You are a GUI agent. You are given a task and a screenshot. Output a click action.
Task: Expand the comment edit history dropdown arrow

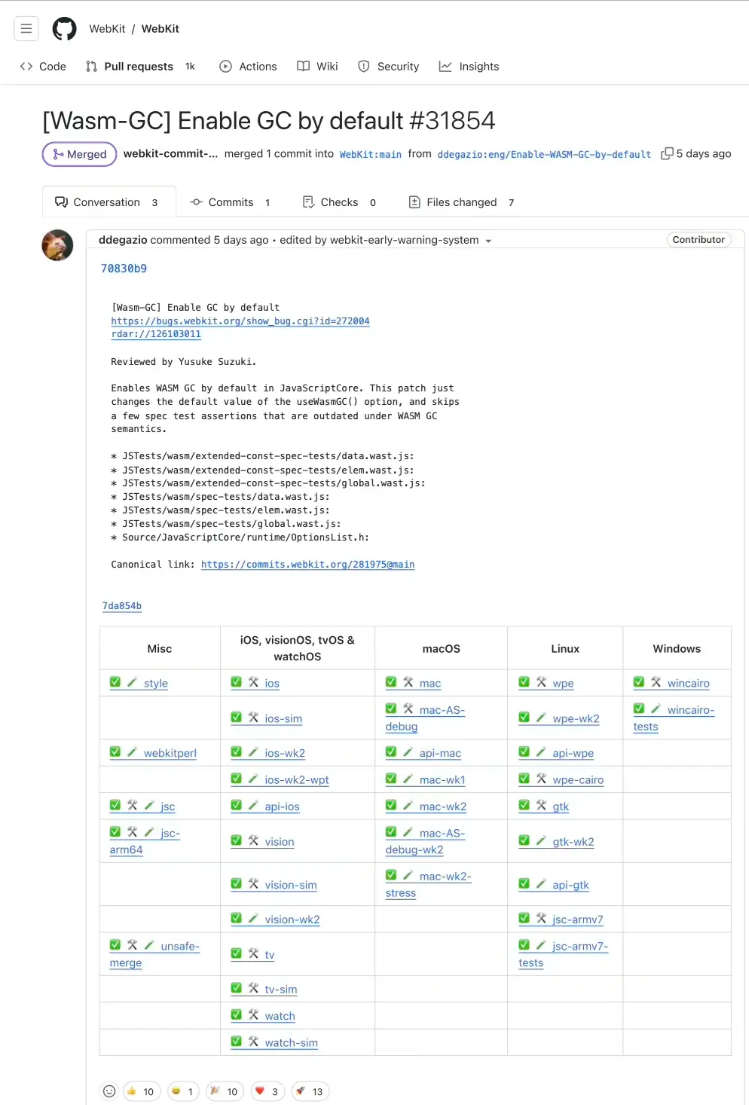(488, 241)
